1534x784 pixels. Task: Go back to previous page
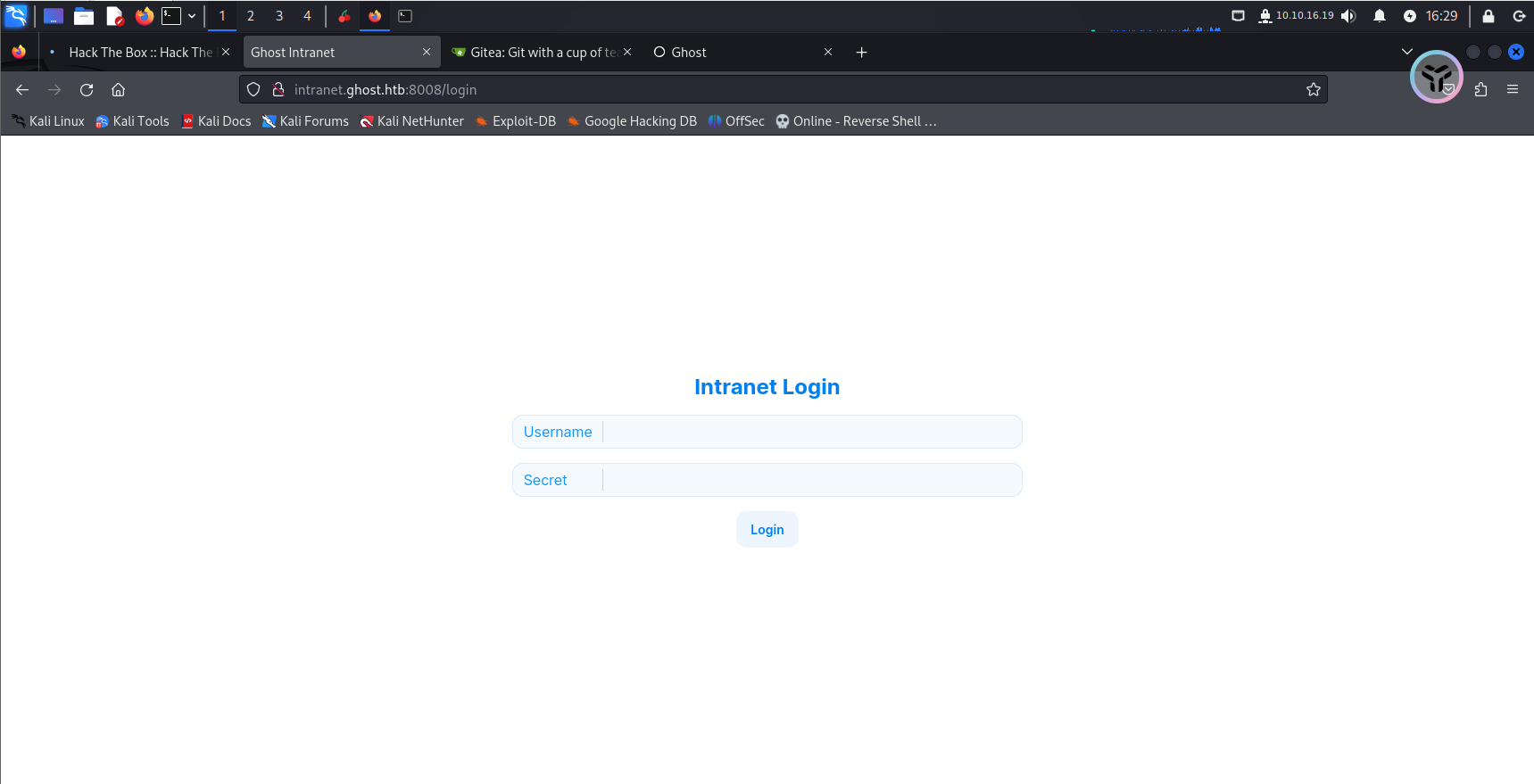(22, 90)
